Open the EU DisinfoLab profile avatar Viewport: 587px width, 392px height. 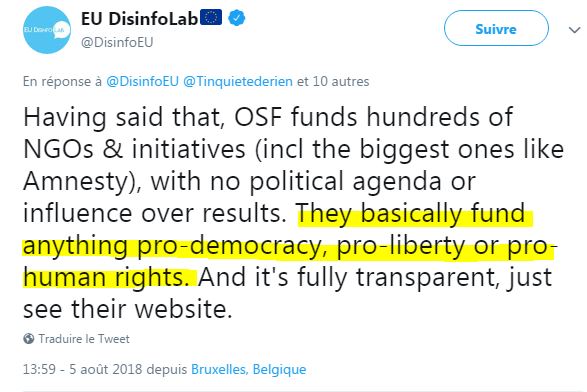(x=46, y=30)
